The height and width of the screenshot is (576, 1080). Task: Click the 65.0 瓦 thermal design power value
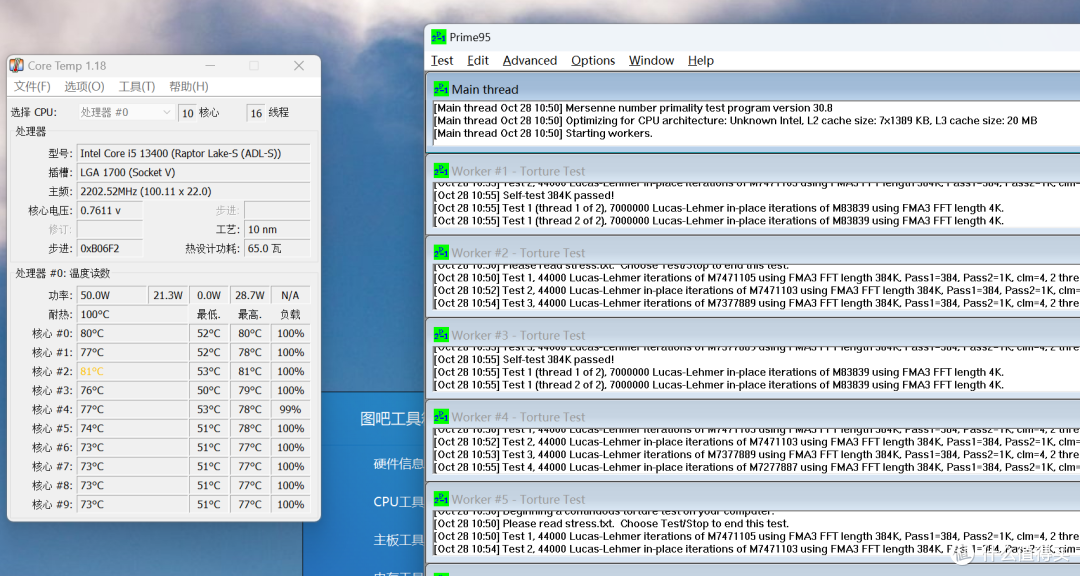[278, 249]
